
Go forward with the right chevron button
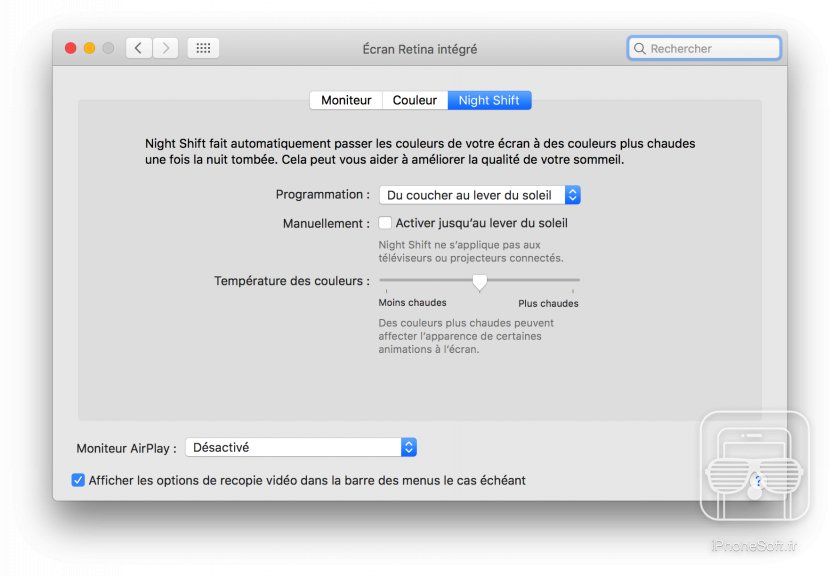166,48
